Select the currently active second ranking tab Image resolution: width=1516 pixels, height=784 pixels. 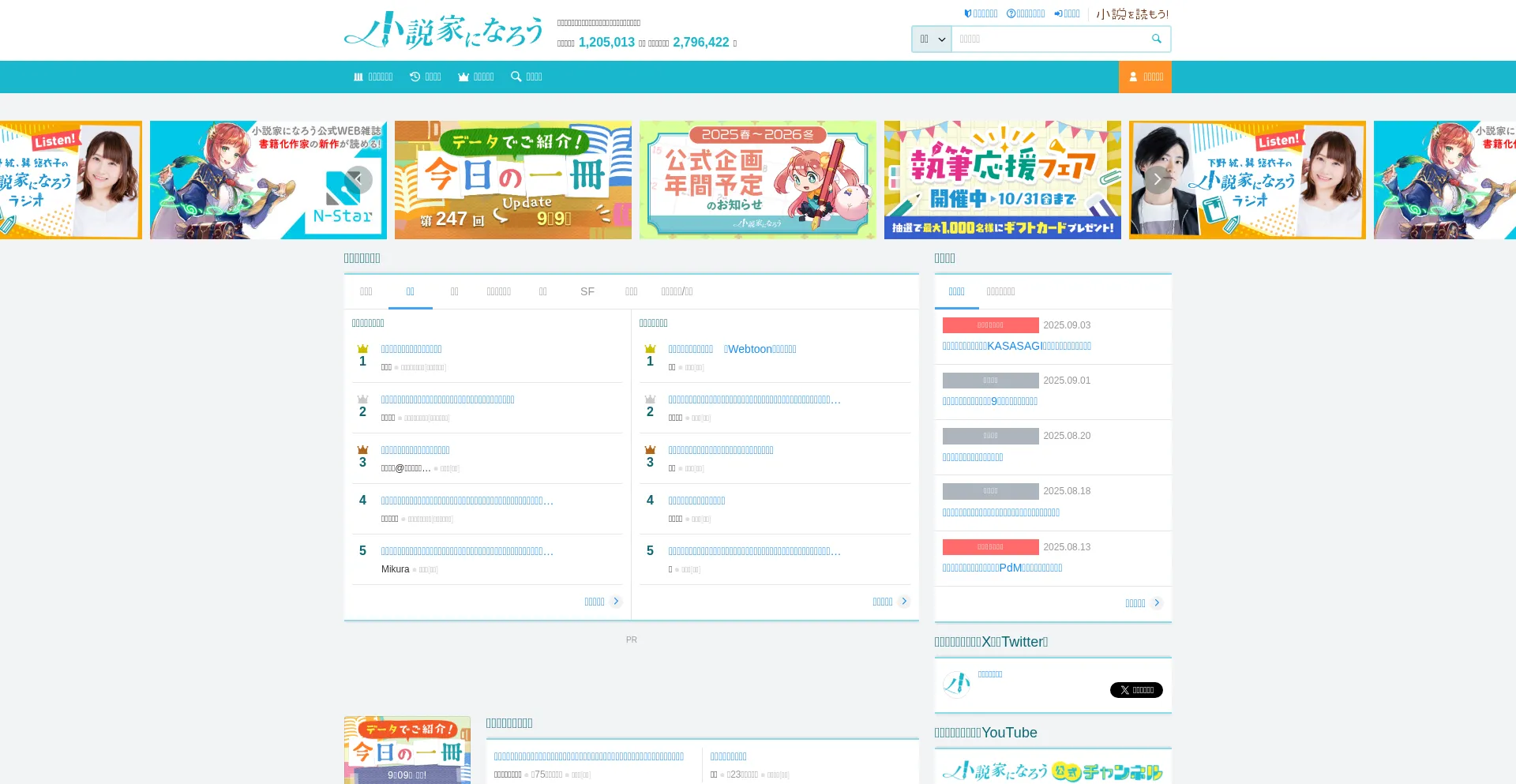[411, 291]
